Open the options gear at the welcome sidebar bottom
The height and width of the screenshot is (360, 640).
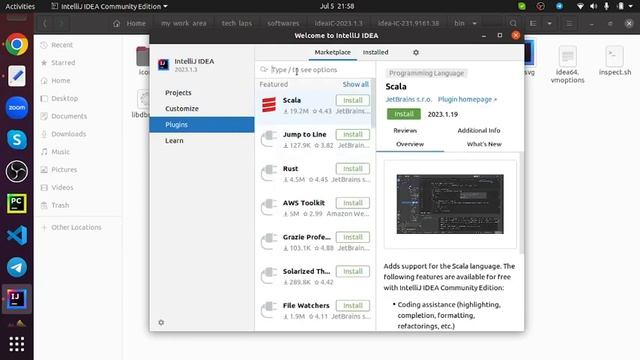(161, 322)
